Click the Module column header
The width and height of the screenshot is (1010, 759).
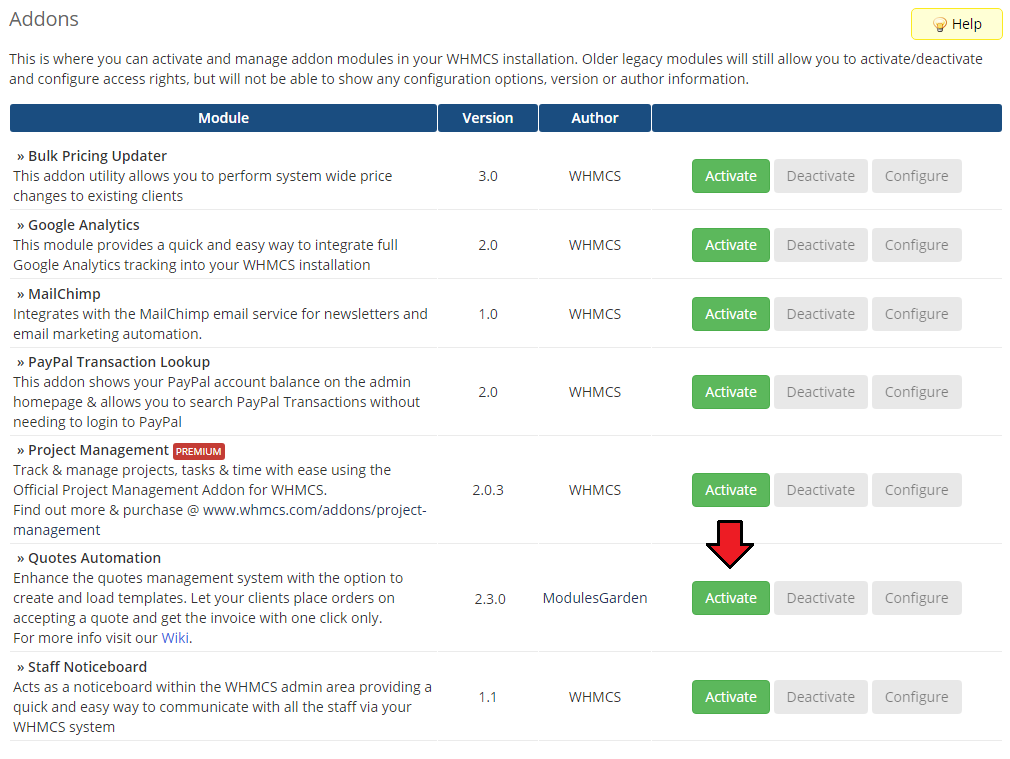[x=224, y=118]
